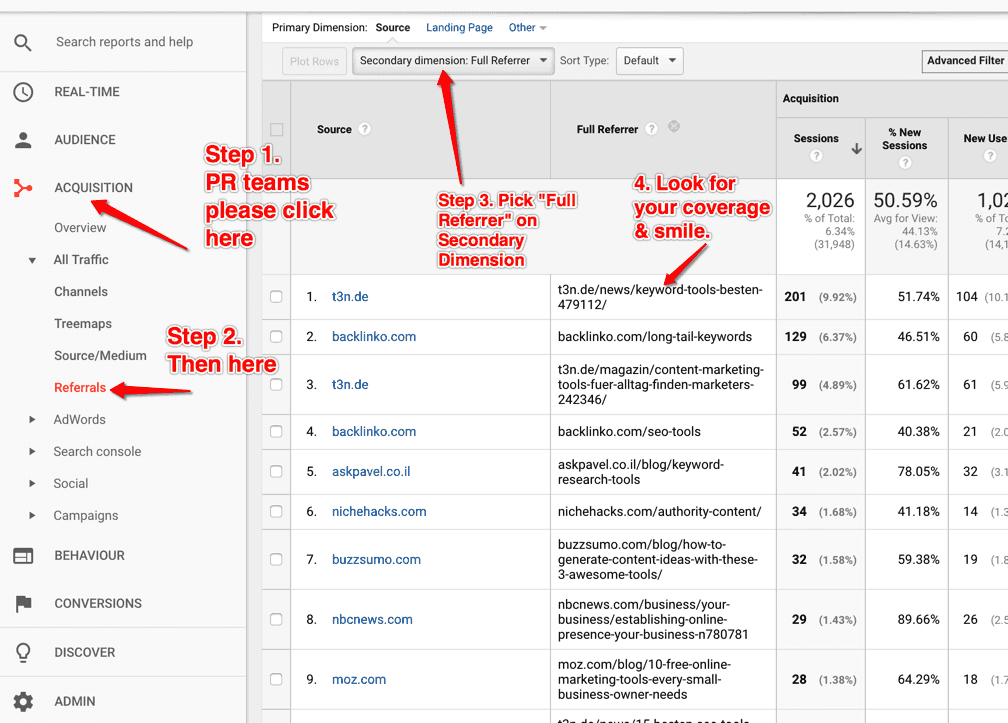1008x723 pixels.
Task: Expand the Social section arrow
Action: click(x=32, y=483)
